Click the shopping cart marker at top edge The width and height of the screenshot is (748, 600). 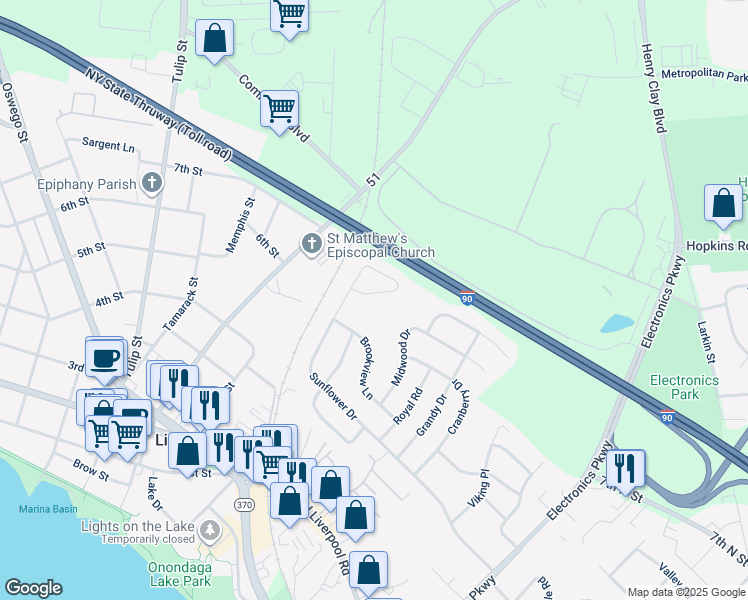[289, 14]
